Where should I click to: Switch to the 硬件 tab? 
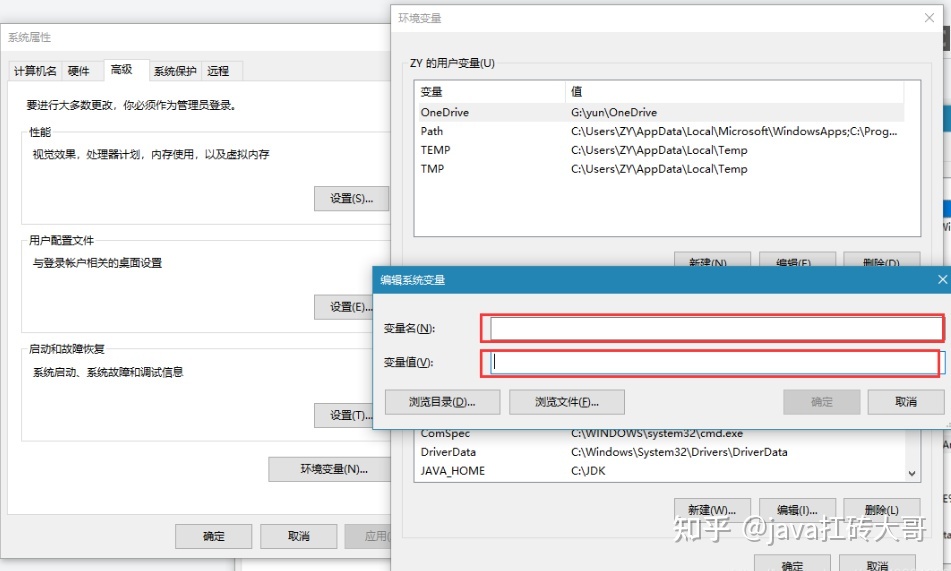pyautogui.click(x=79, y=71)
